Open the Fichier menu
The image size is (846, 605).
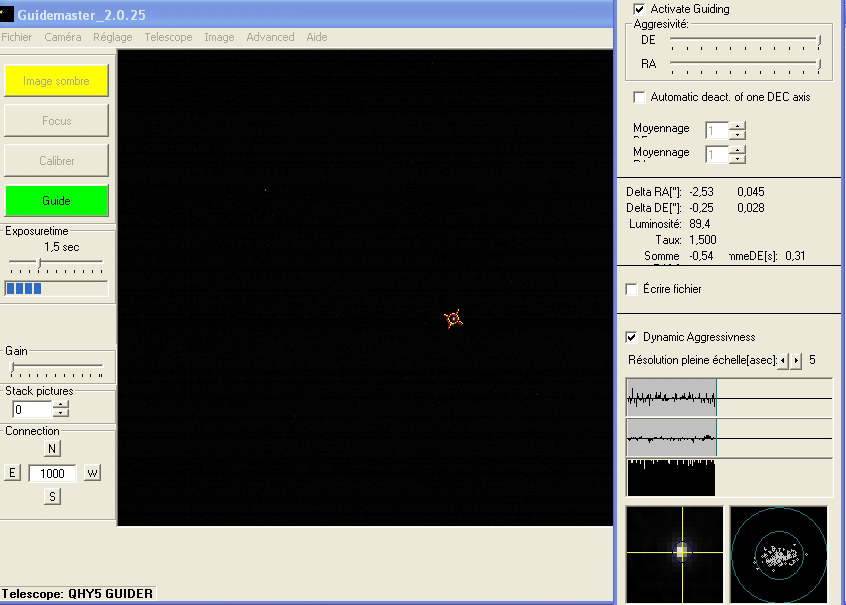pyautogui.click(x=16, y=37)
